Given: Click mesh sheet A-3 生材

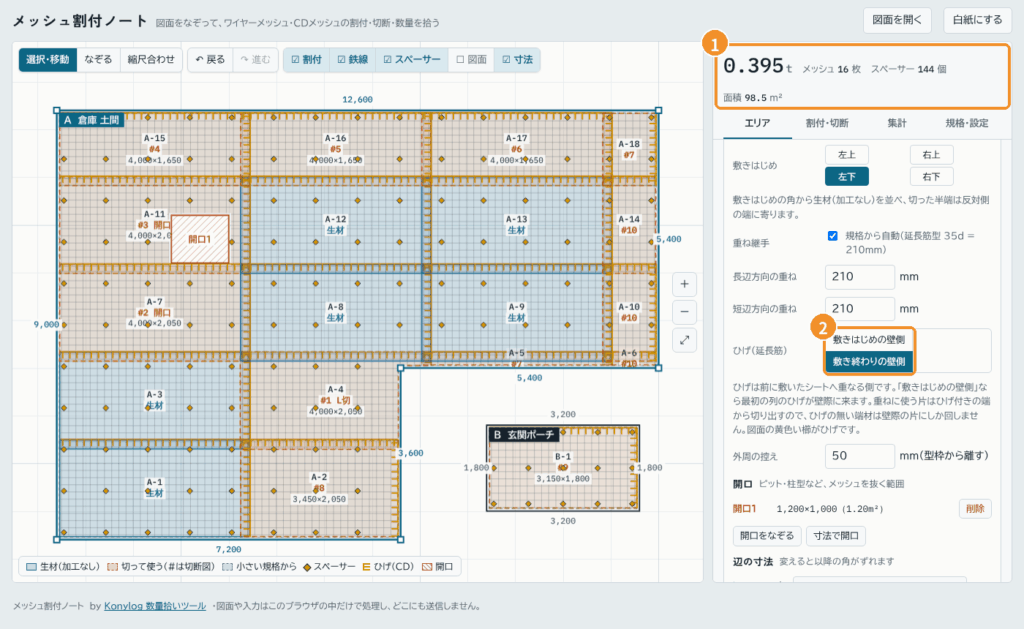Looking at the screenshot, I should (x=154, y=400).
